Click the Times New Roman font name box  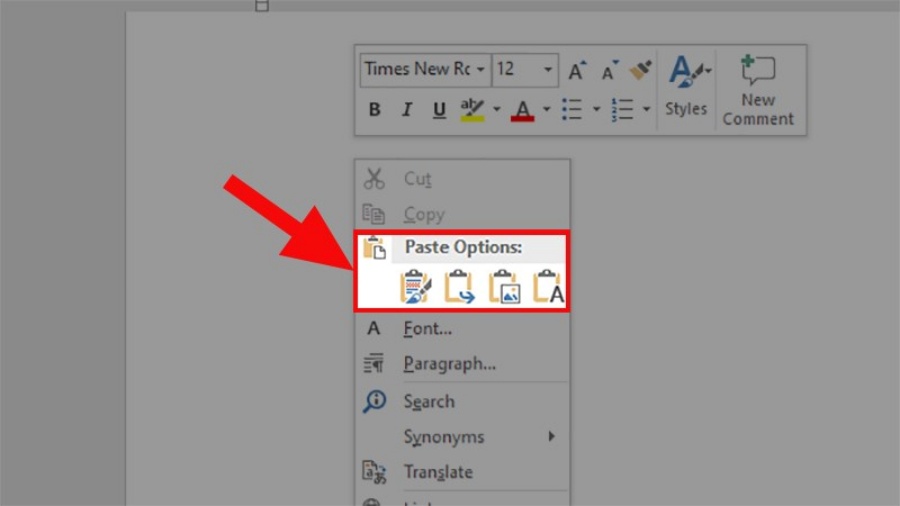pos(416,70)
